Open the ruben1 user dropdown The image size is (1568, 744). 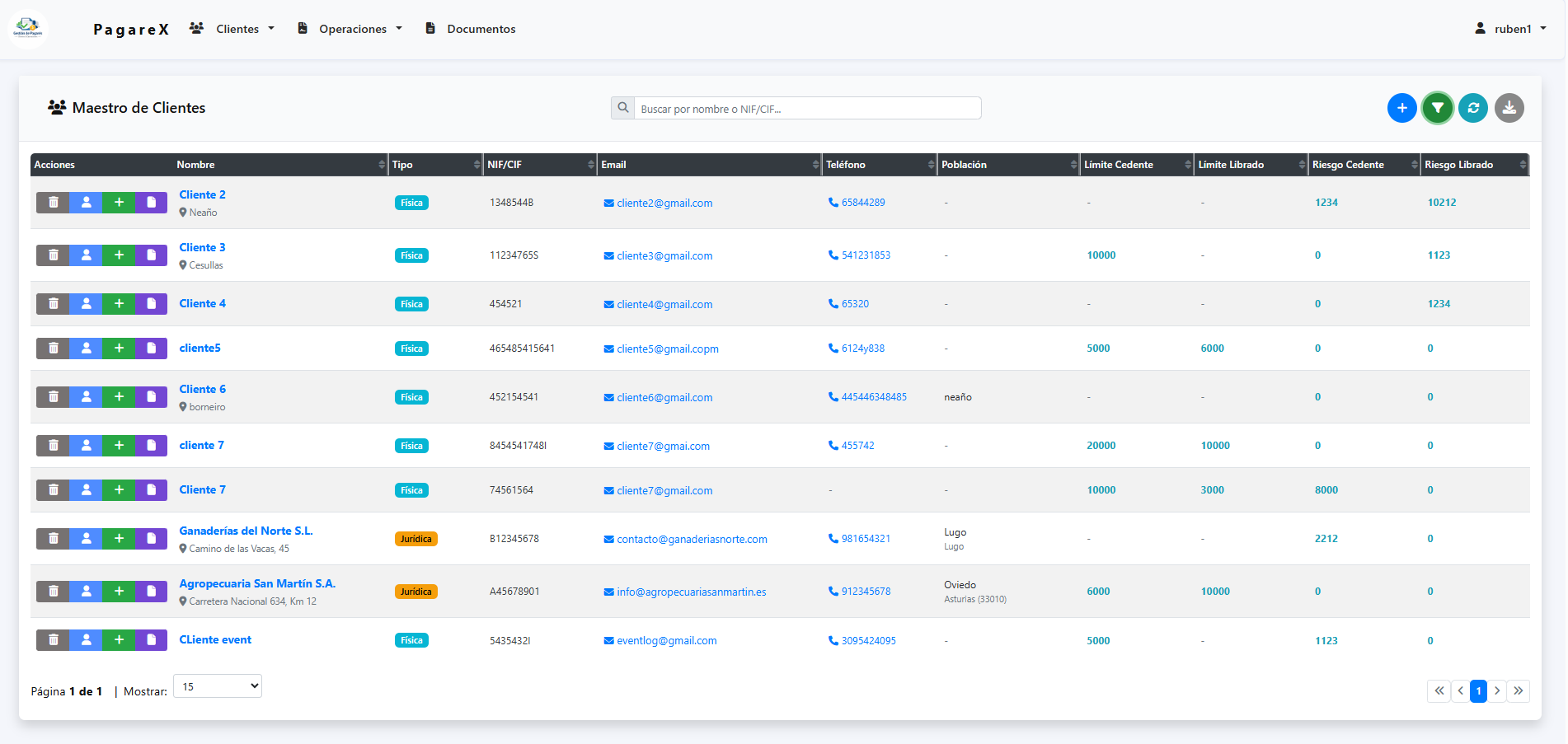tap(1511, 29)
